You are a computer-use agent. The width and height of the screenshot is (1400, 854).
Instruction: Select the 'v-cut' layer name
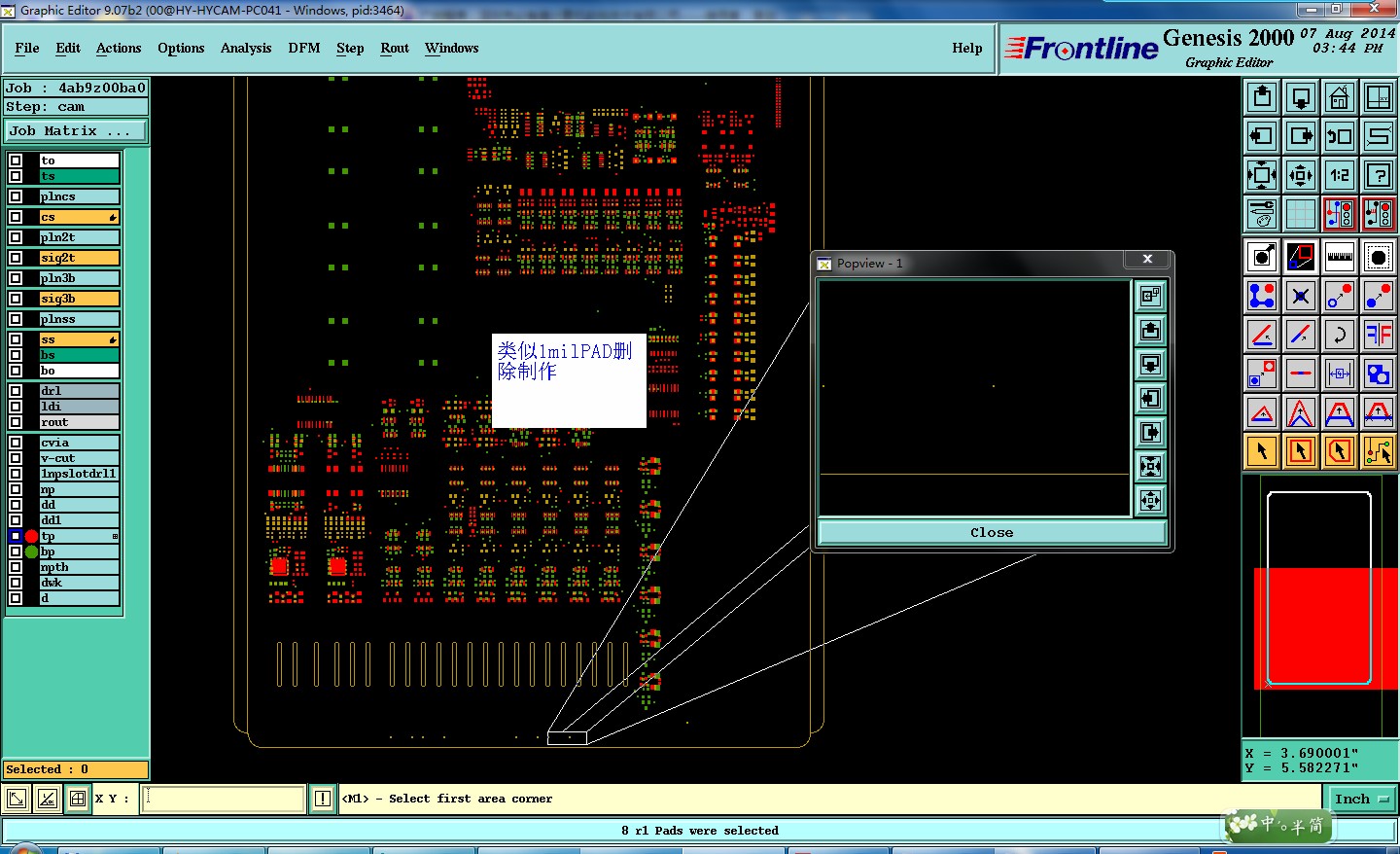pyautogui.click(x=80, y=458)
